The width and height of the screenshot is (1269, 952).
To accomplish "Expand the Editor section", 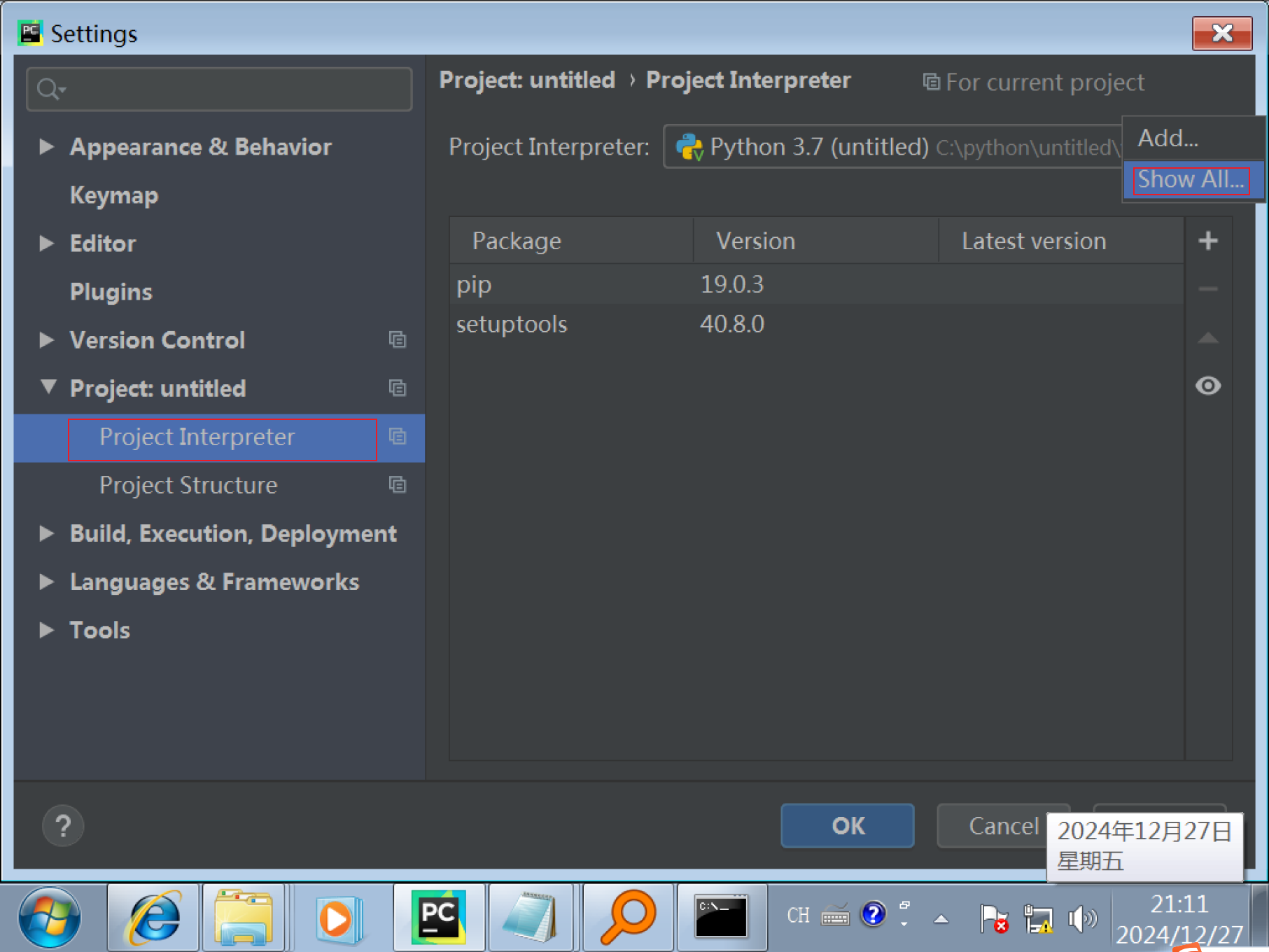I will (46, 243).
